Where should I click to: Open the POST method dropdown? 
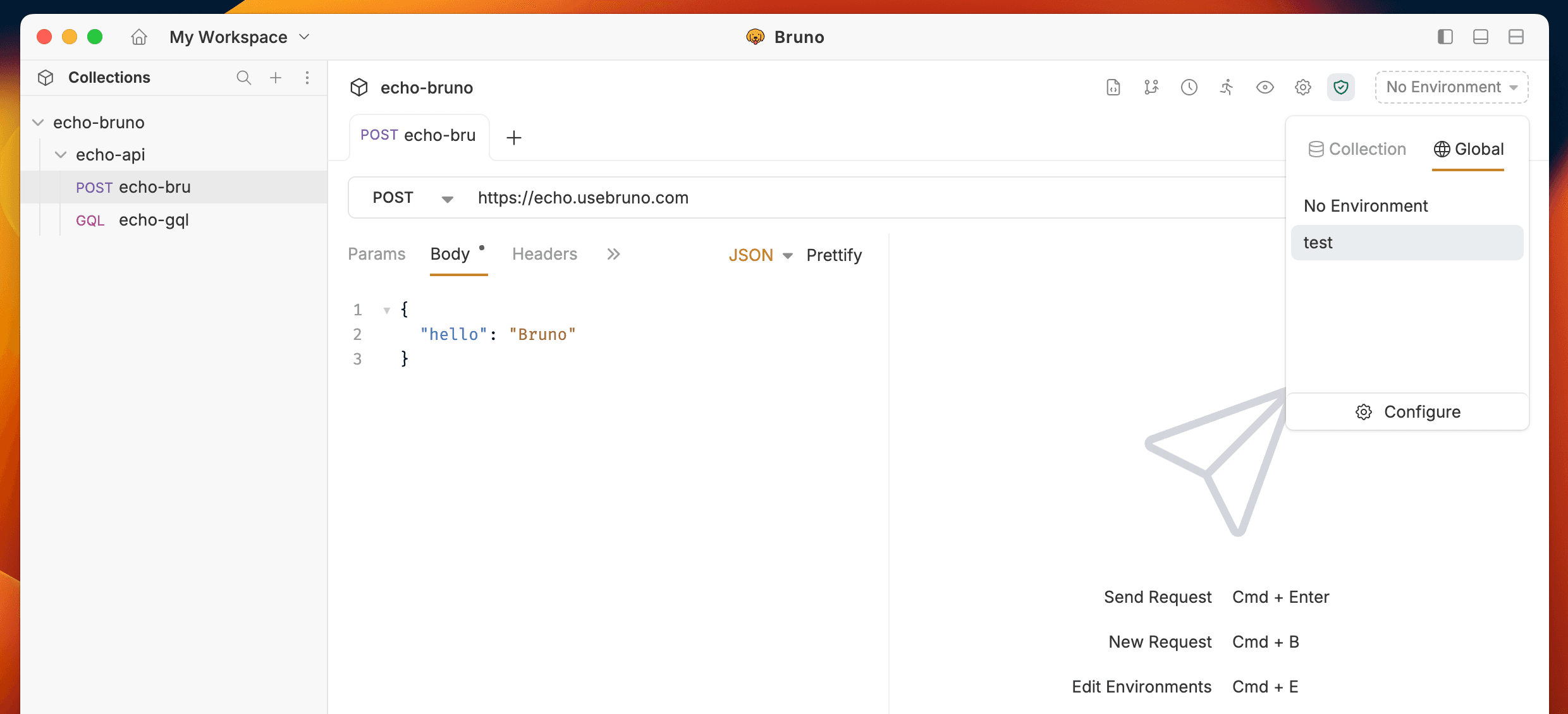tap(412, 198)
